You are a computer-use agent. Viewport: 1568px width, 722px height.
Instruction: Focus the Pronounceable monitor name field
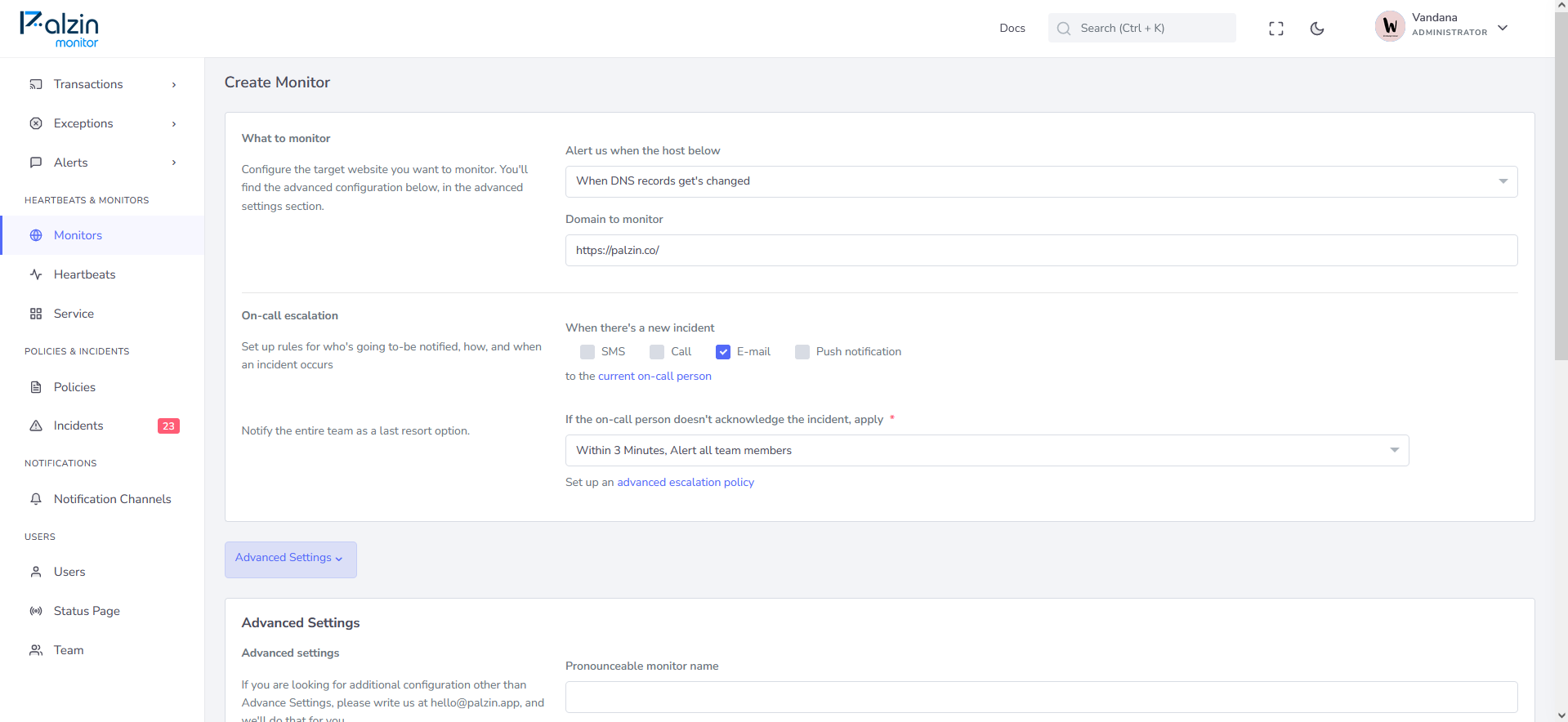point(1041,697)
